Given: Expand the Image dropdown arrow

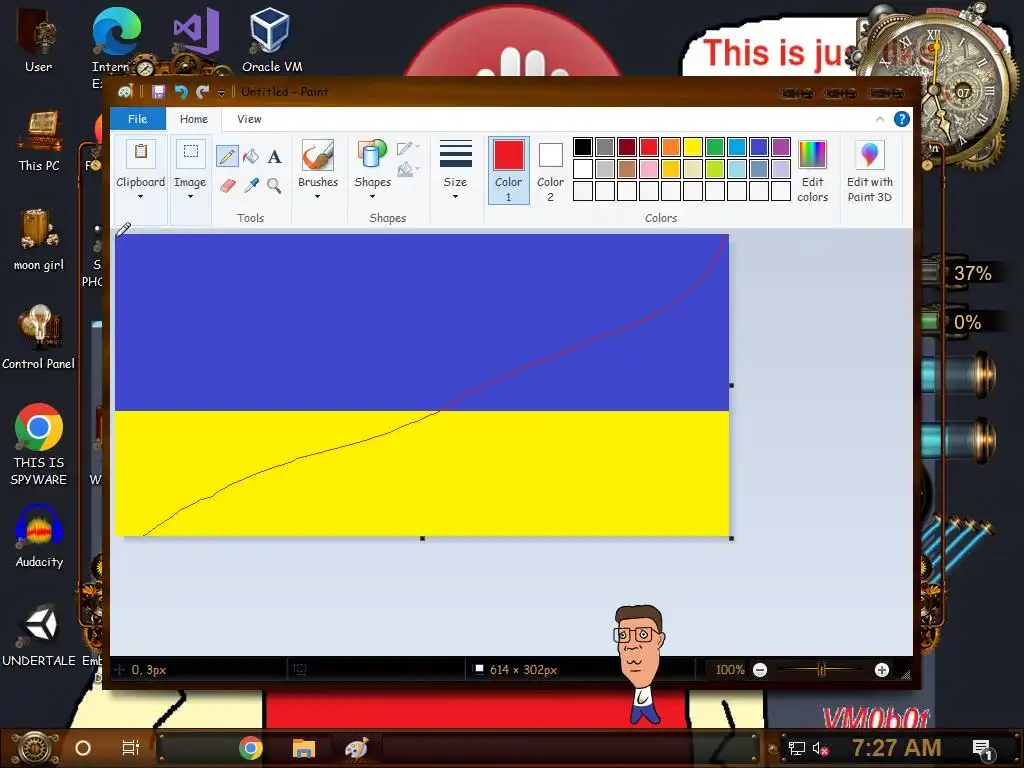Looking at the screenshot, I should (190, 197).
